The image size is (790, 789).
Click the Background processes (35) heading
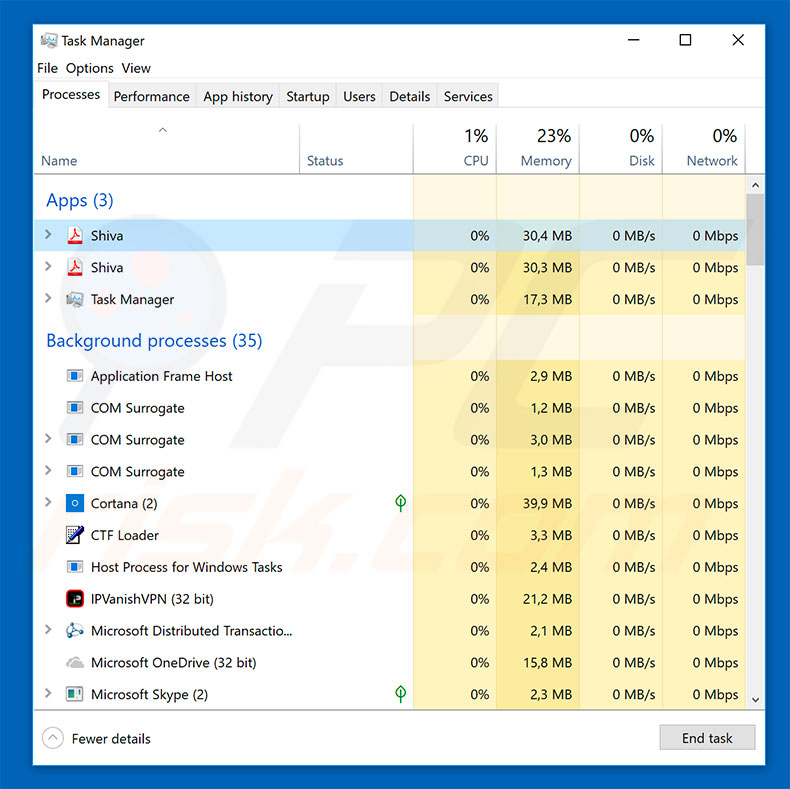(154, 341)
